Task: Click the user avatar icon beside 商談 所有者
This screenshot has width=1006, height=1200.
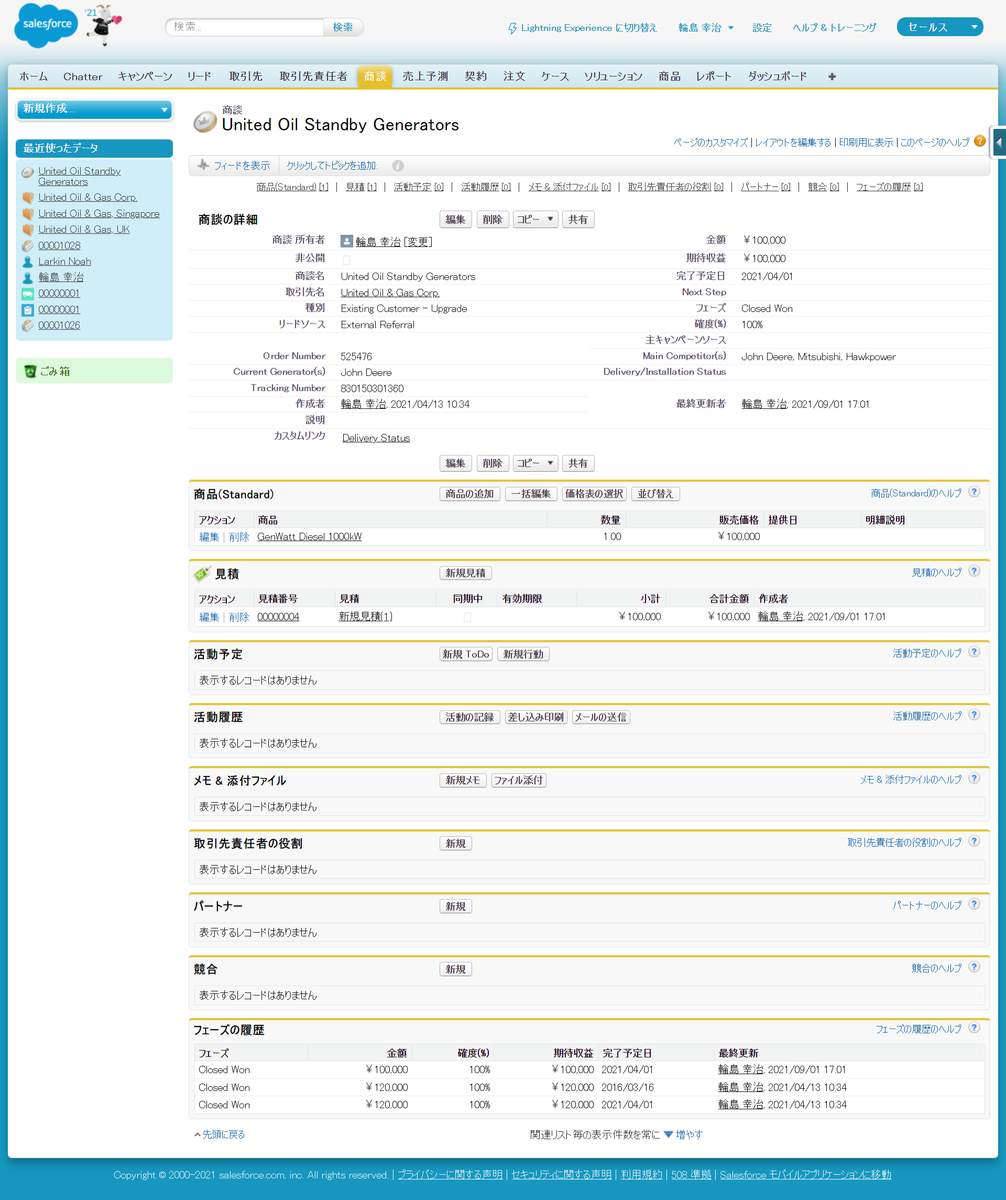Action: pos(347,241)
